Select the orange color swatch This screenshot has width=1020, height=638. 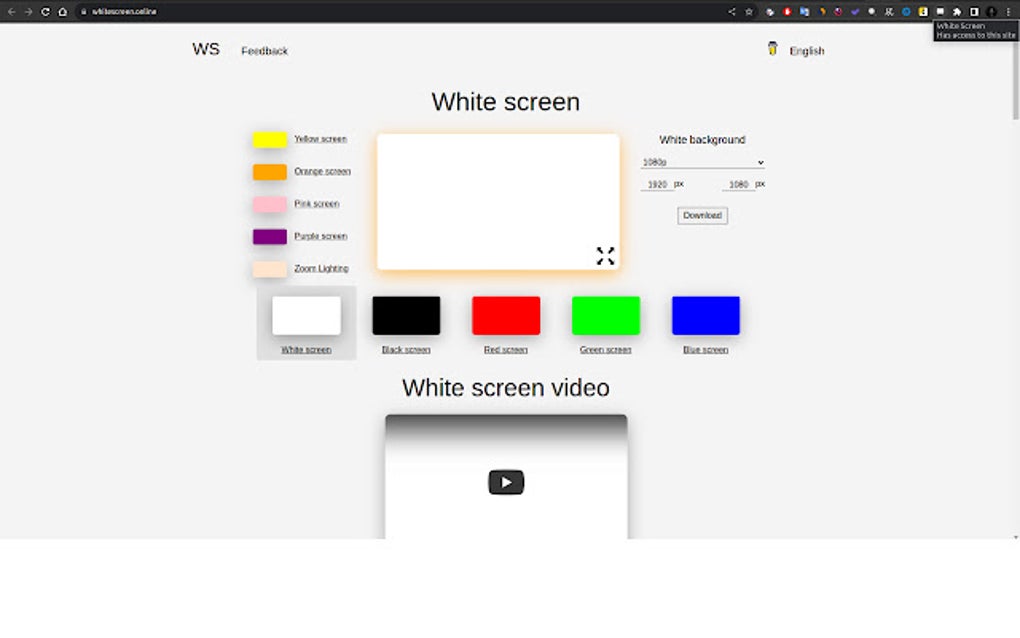[268, 171]
